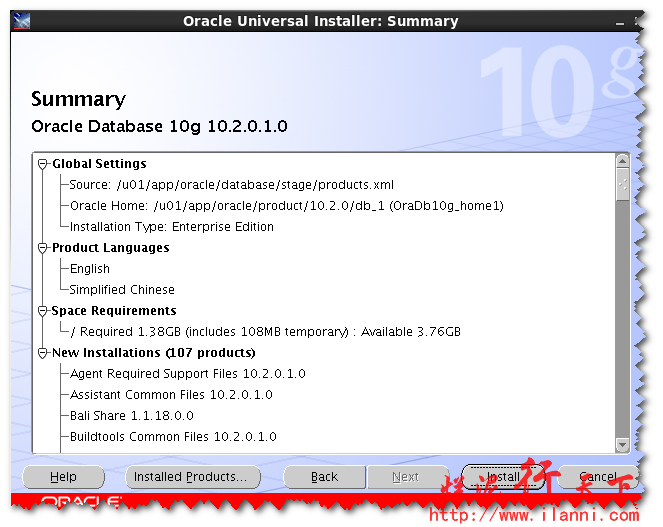Select Installation Type: Enterprise Edition row
Image resolution: width=663 pixels, height=527 pixels.
pos(171,227)
